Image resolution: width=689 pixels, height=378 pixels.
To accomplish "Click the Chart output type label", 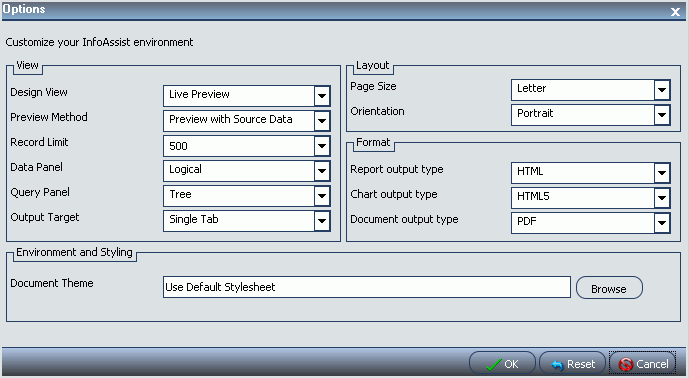I will click(394, 195).
